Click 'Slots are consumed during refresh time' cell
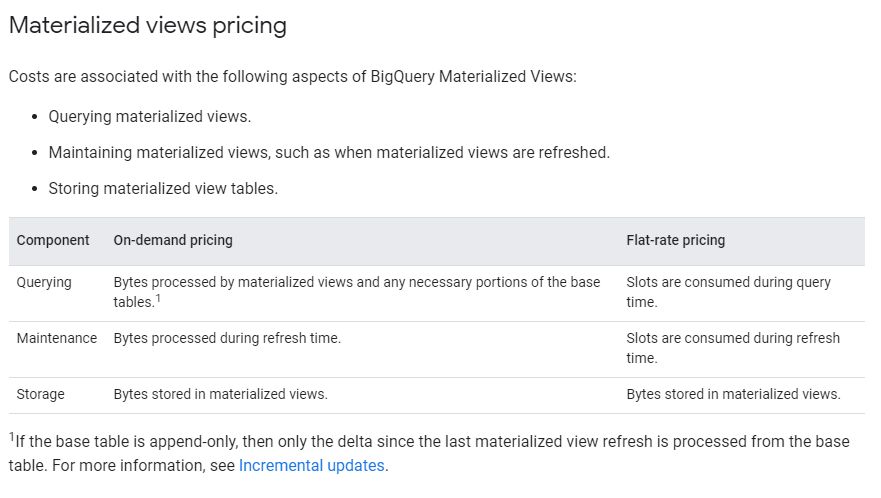Viewport: 881px width, 498px height. click(x=732, y=348)
